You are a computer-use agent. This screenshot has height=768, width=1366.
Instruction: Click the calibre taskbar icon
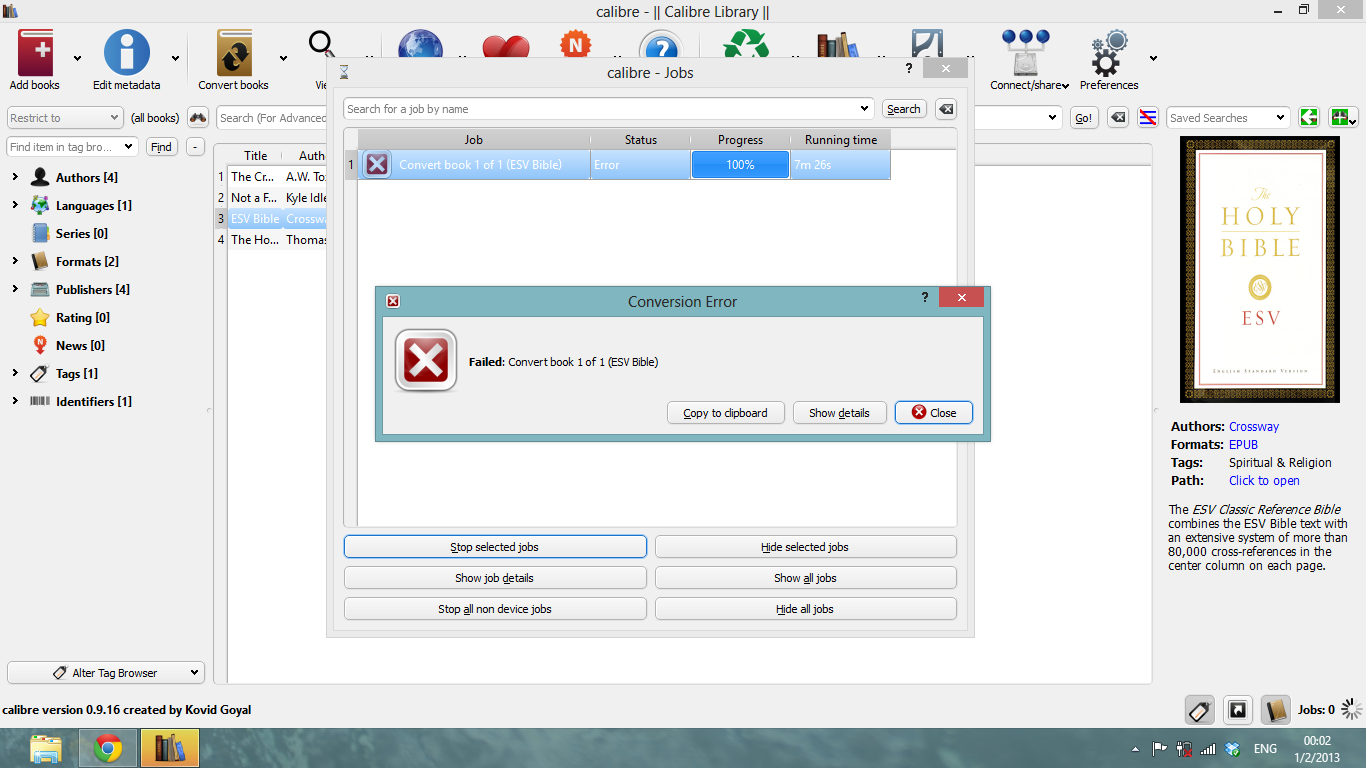point(170,748)
